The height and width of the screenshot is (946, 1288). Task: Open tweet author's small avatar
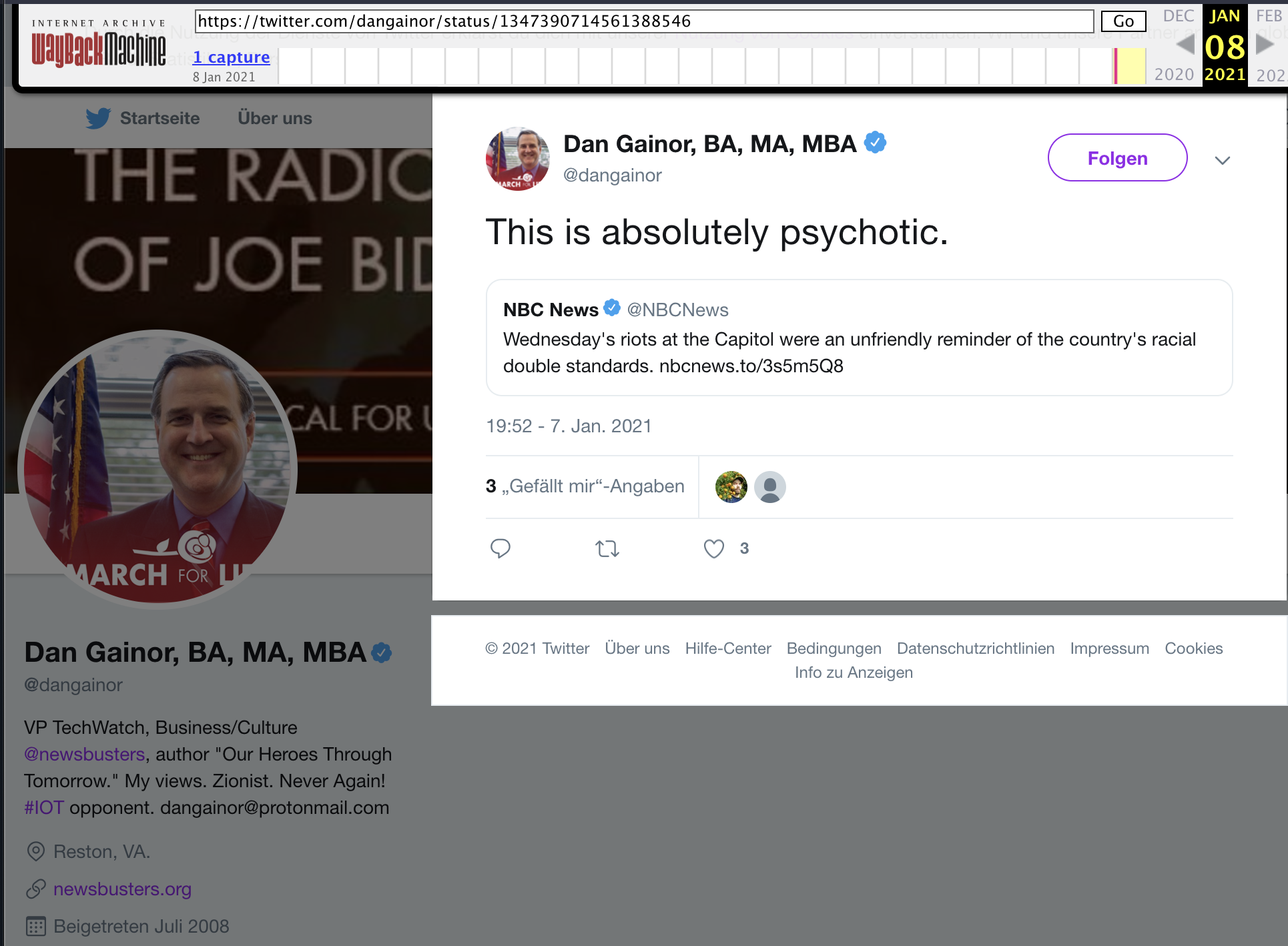[518, 159]
